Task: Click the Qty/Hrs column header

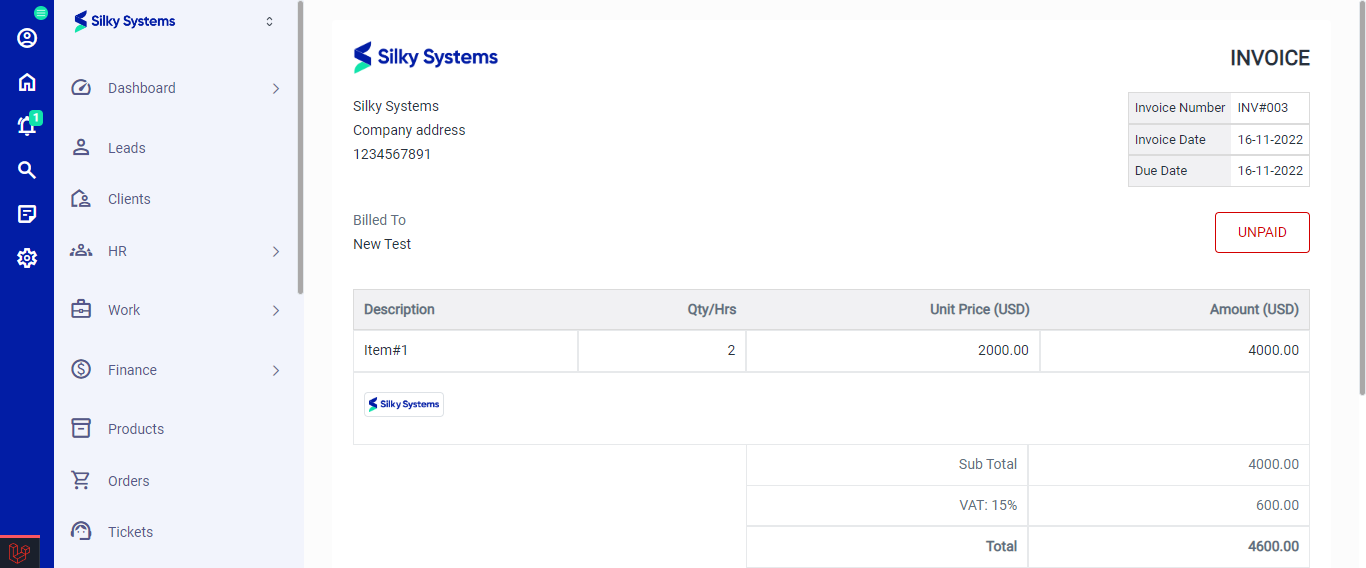Action: [712, 310]
